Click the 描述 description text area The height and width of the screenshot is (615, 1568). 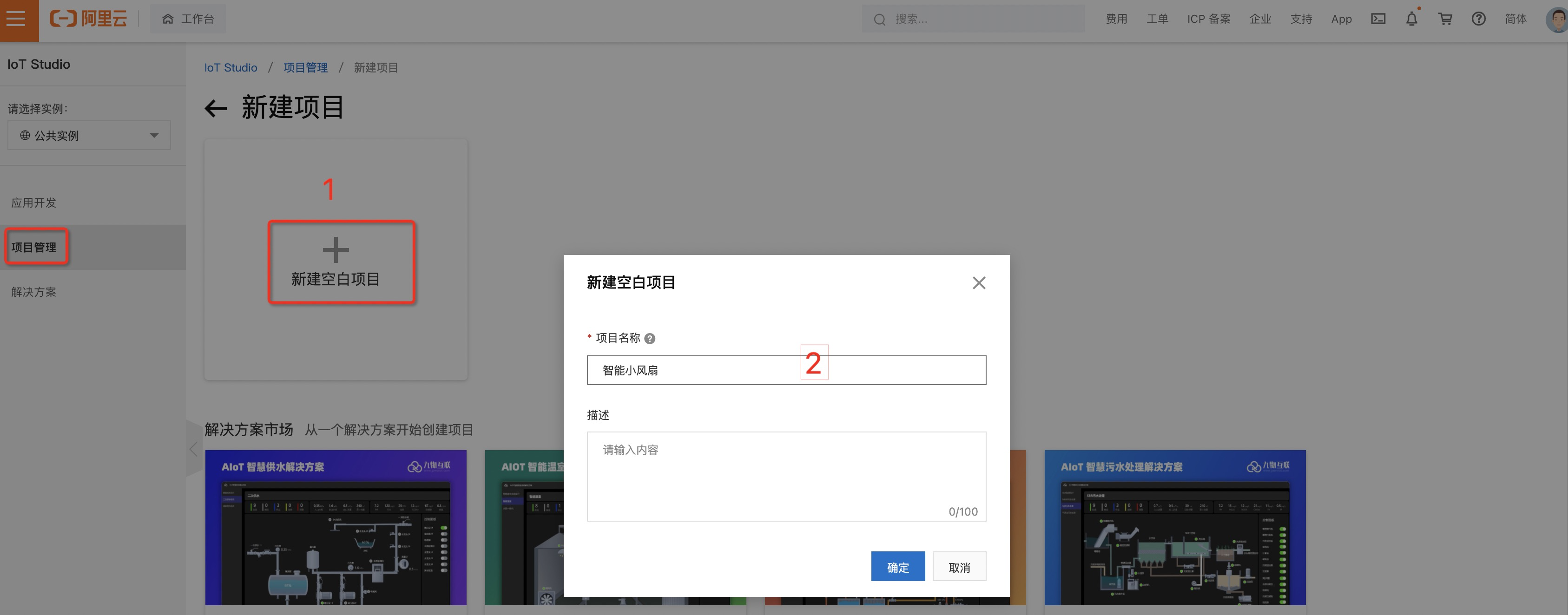786,476
